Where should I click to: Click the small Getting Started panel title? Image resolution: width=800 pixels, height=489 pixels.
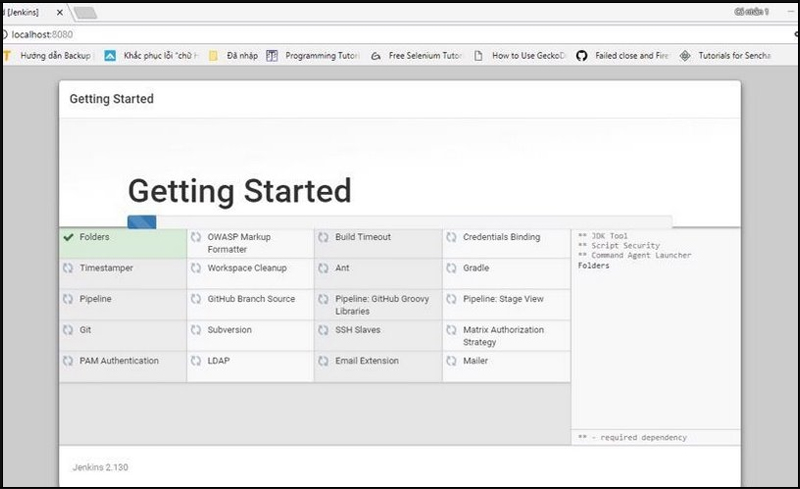tap(112, 99)
